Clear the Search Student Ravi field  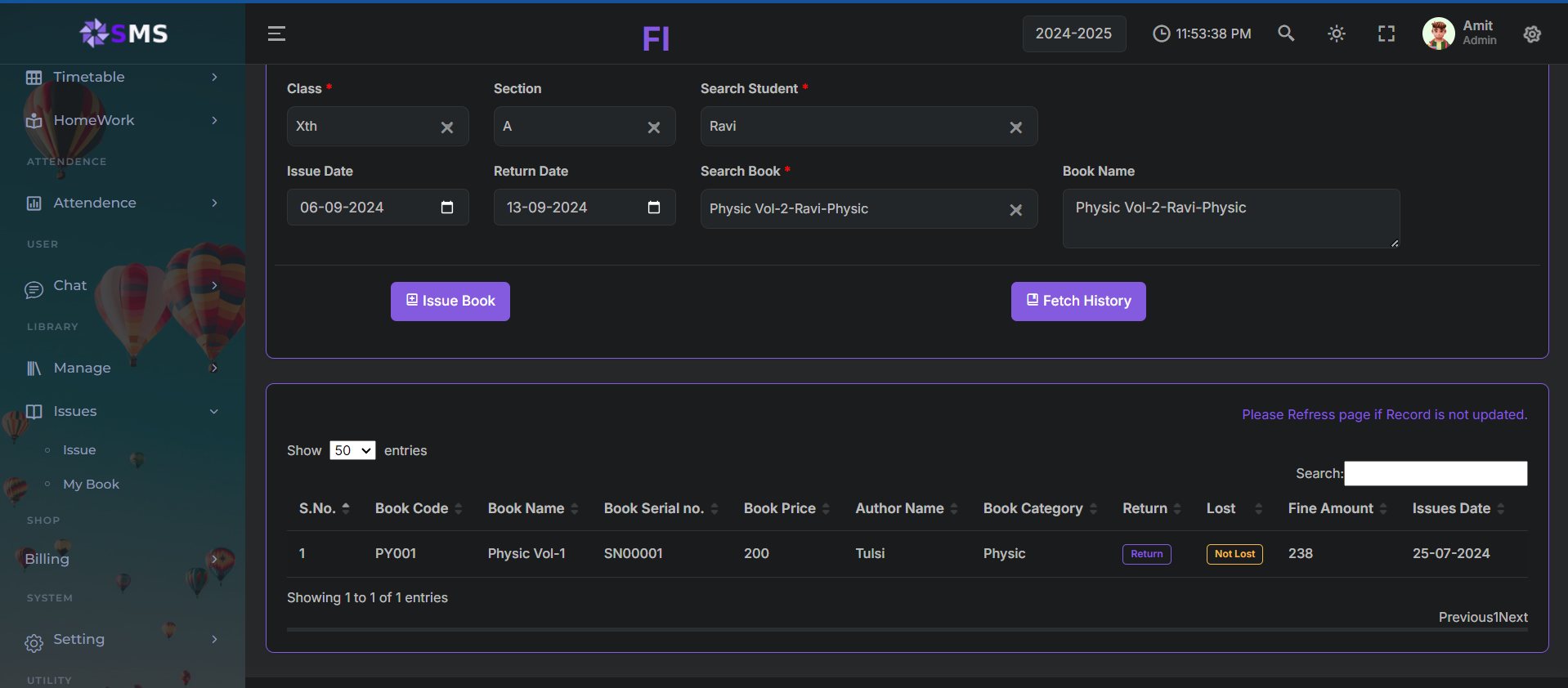(x=1015, y=127)
